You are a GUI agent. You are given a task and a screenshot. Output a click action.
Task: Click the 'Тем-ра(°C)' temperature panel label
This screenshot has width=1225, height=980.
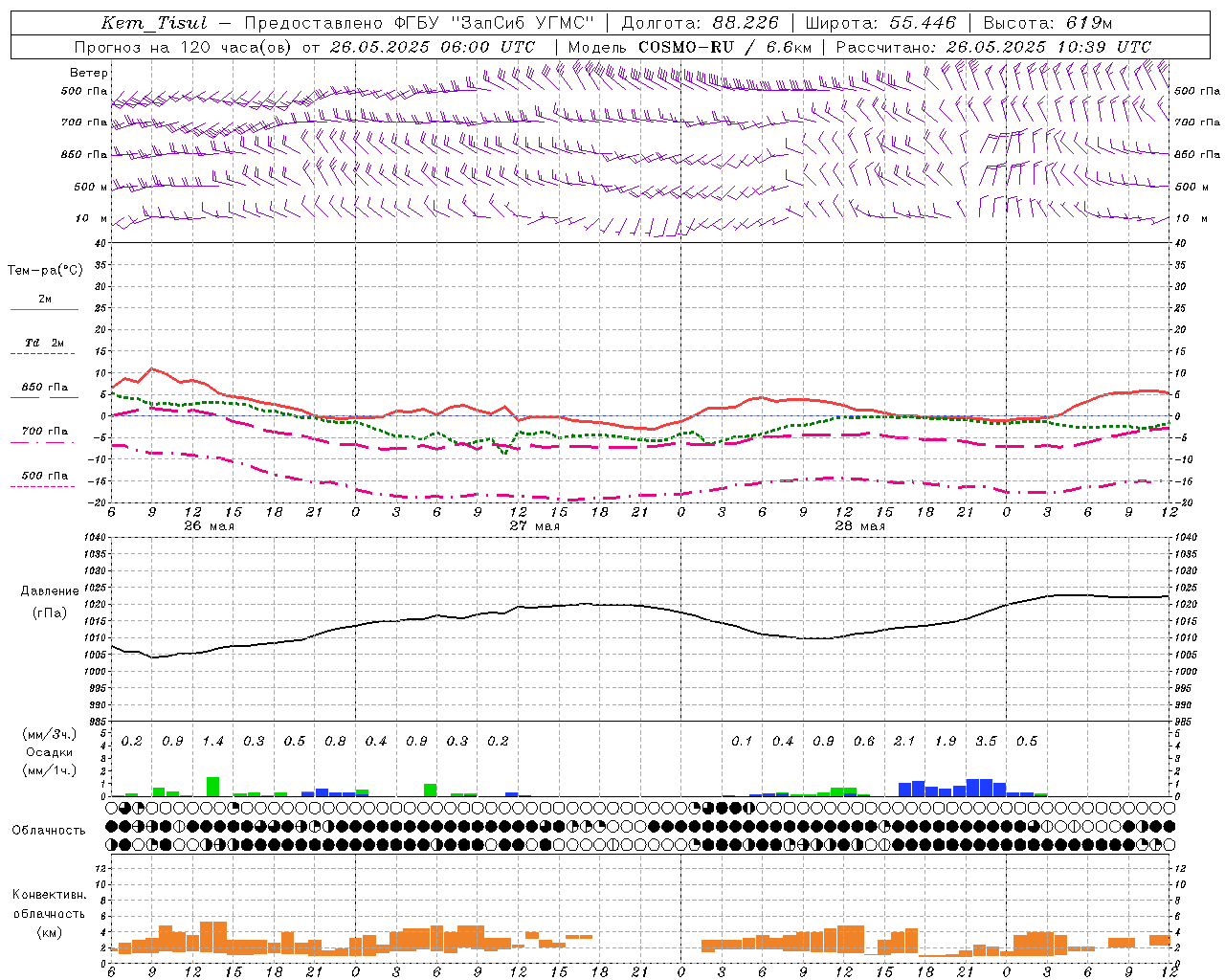45,271
